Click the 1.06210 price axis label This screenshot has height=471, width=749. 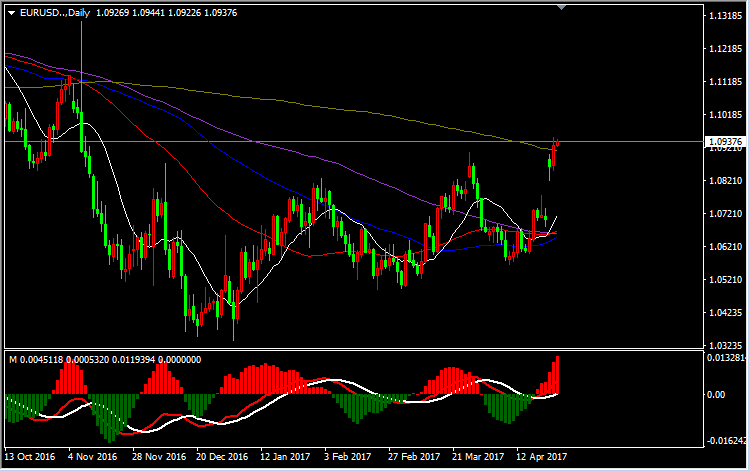coord(726,246)
